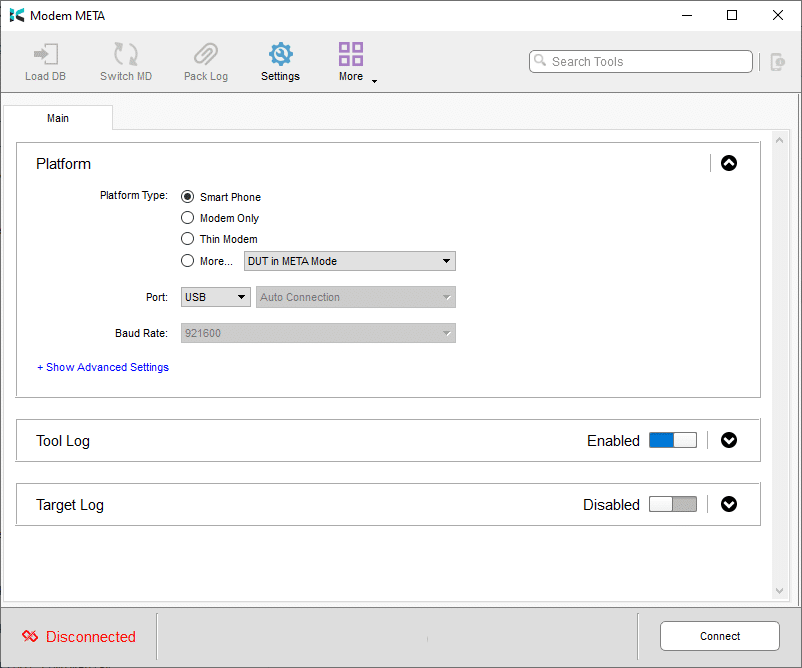Click the Connect button
The height and width of the screenshot is (668, 802).
(720, 636)
